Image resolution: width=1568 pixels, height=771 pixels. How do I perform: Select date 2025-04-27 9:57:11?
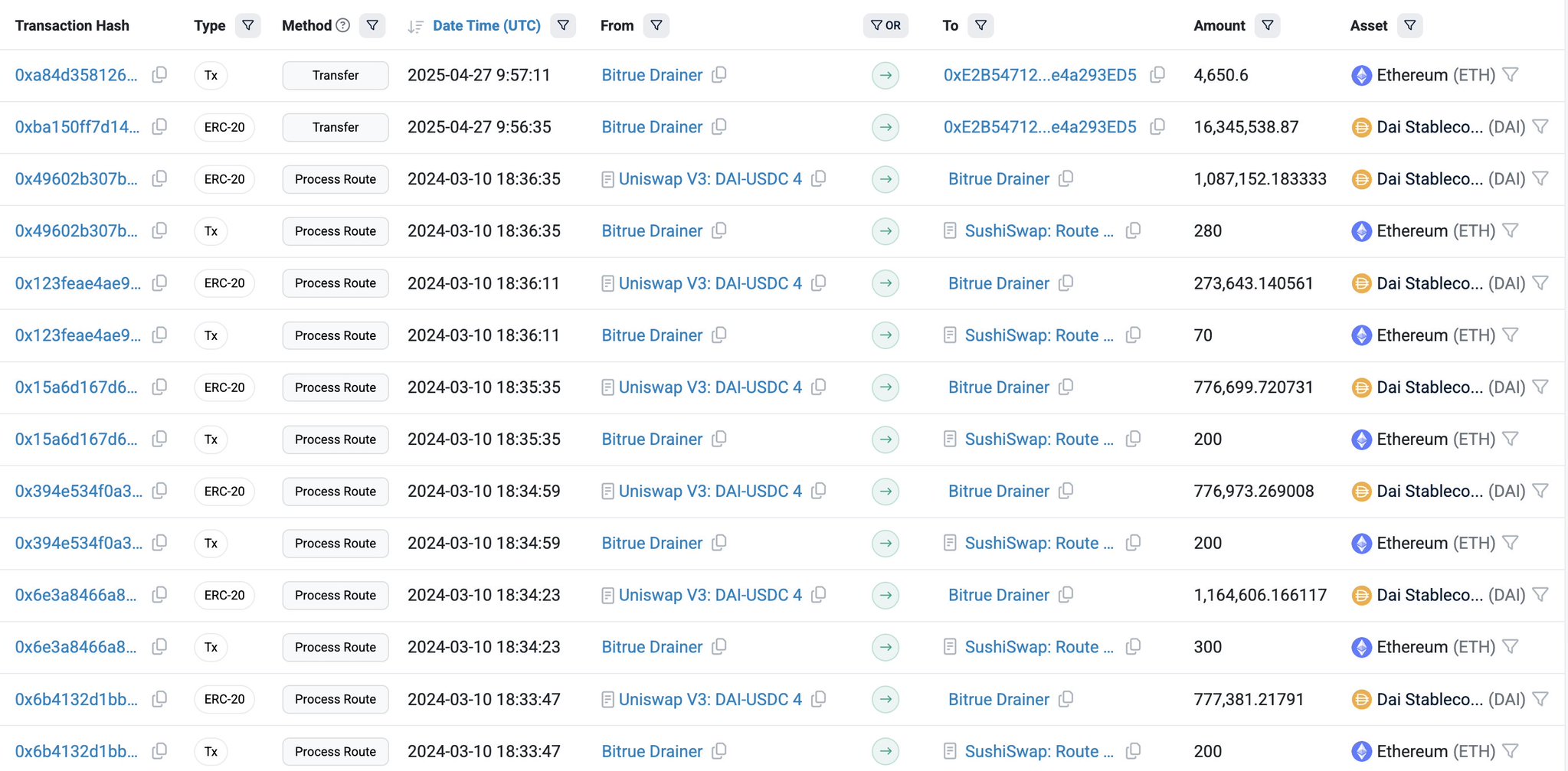pos(479,75)
